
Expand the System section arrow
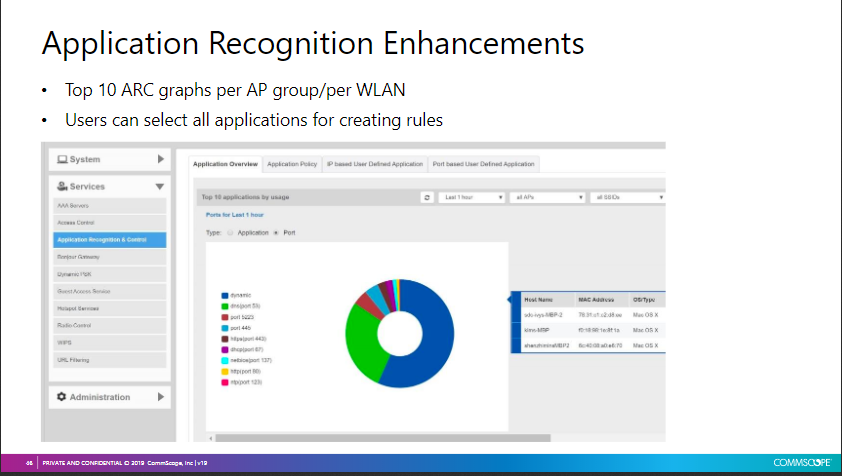(160, 159)
